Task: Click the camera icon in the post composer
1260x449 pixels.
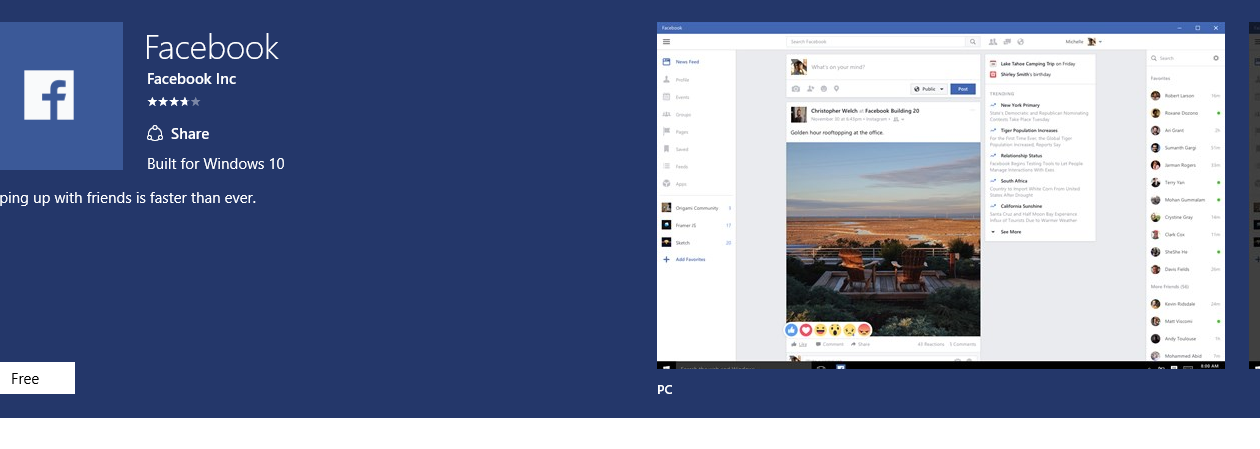Action: pyautogui.click(x=796, y=89)
